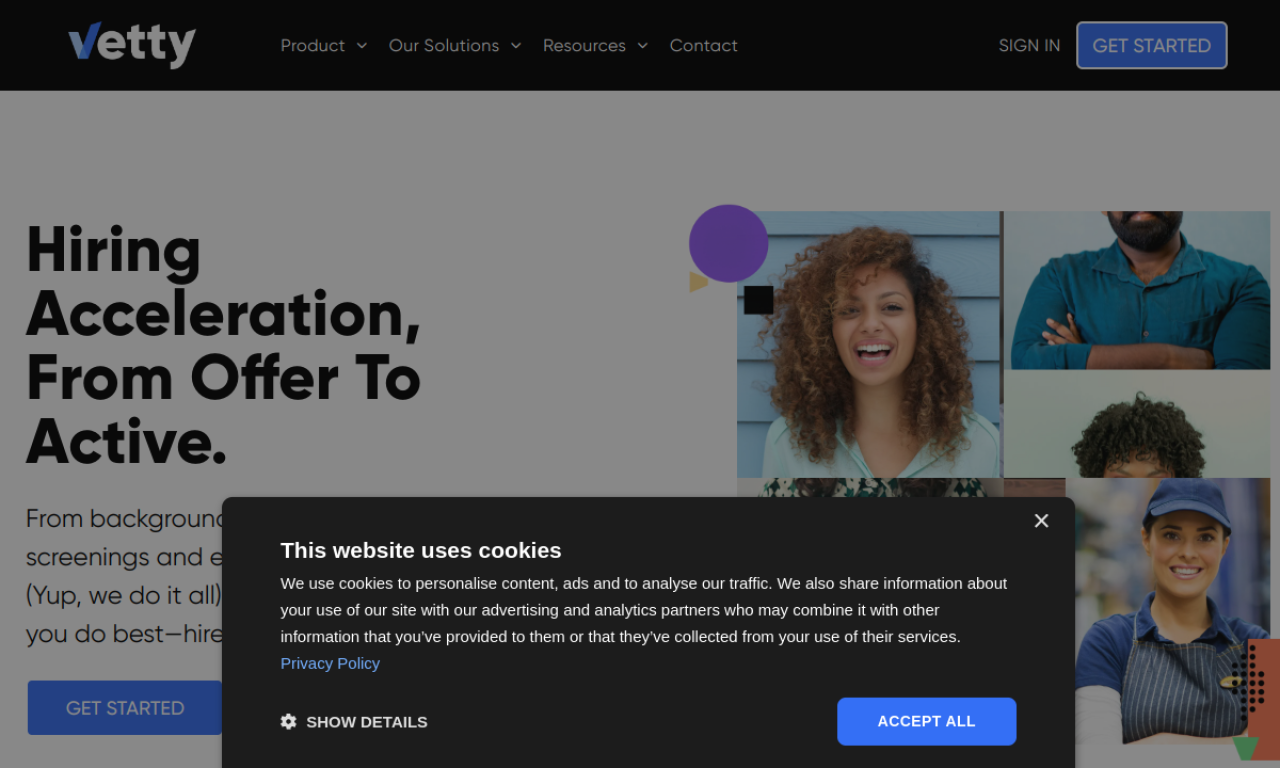Image resolution: width=1280 pixels, height=768 pixels.
Task: Open the Privacy Policy link
Action: (x=330, y=663)
